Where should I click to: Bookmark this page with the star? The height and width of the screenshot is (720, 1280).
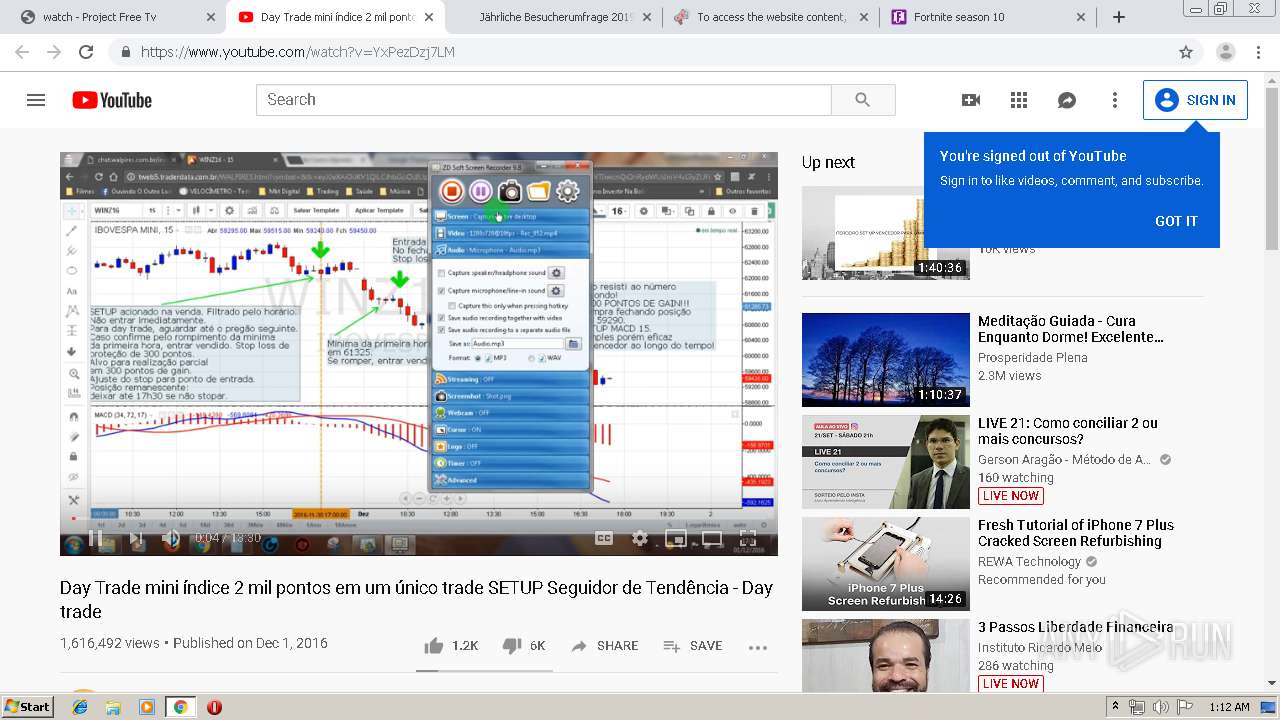[x=1186, y=52]
